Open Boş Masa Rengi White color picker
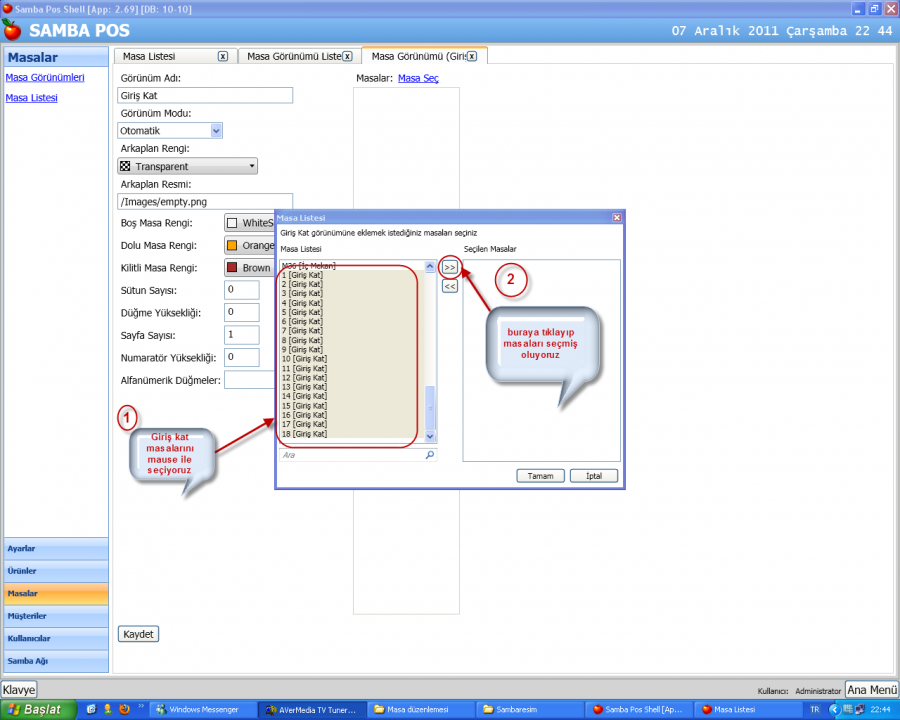The width and height of the screenshot is (900, 720). pos(249,223)
